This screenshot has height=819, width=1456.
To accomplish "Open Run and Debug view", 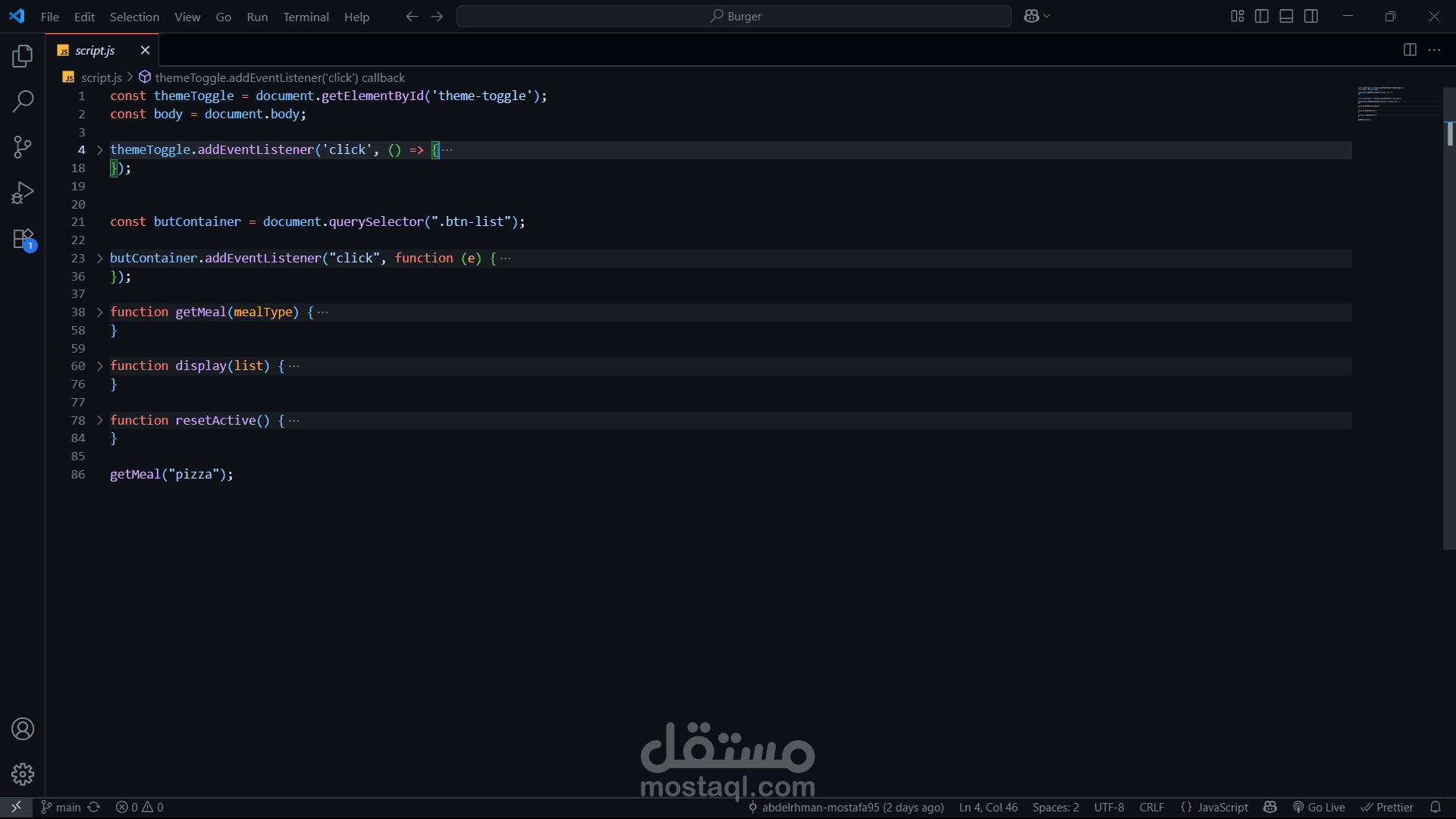I will click(x=23, y=193).
